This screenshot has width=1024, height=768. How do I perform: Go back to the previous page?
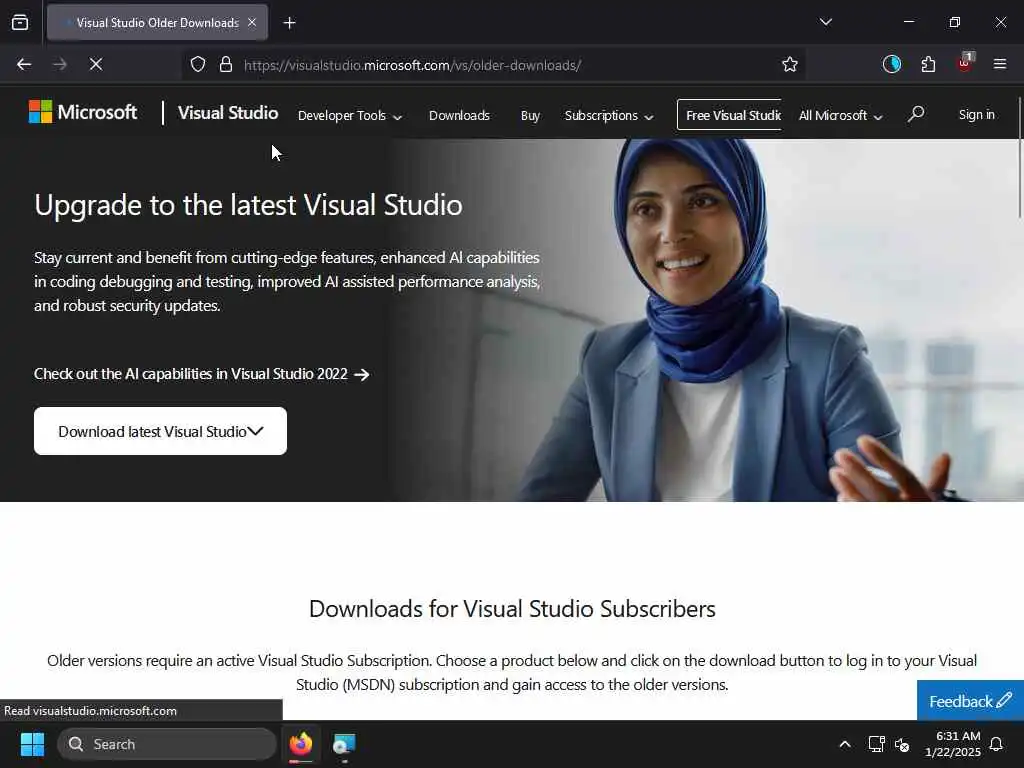[24, 64]
